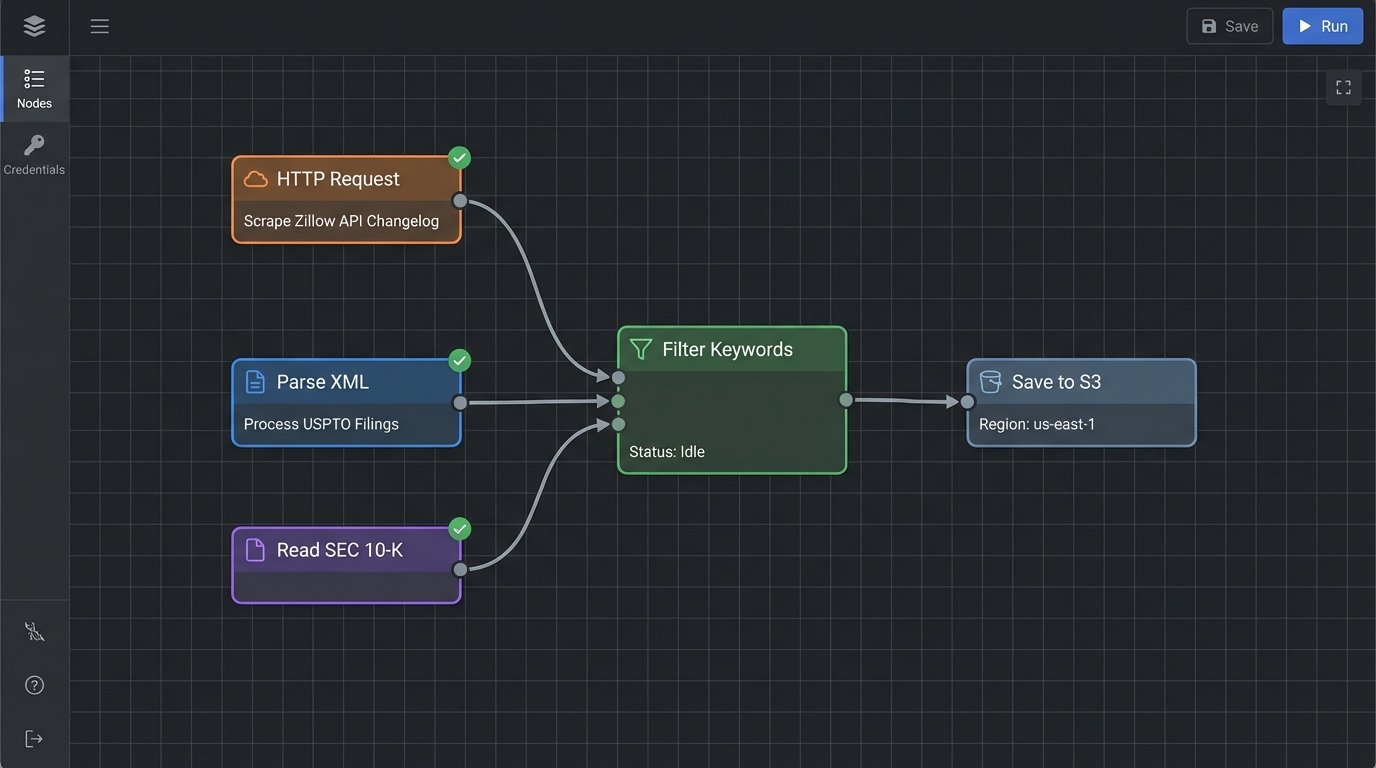Open the Credentials sidebar tab
1376x768 pixels.
[x=34, y=155]
